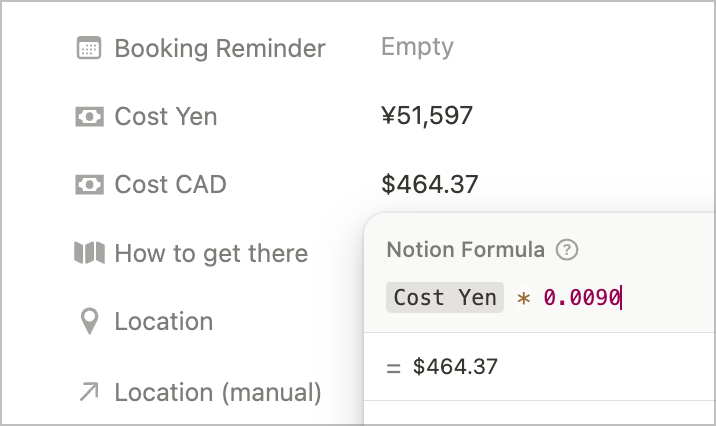Viewport: 716px width, 426px height.
Task: Open the How to get there property label
Action: point(211,253)
